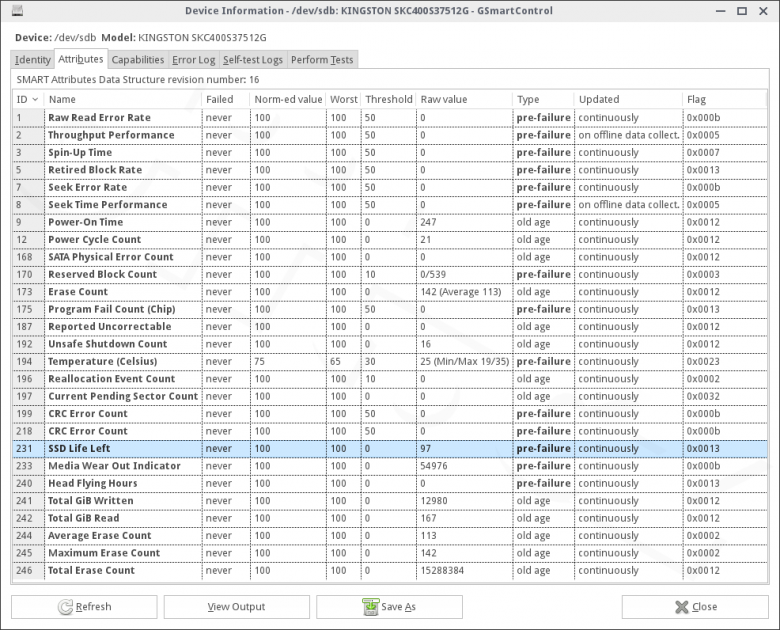The height and width of the screenshot is (630, 780).
Task: Click the Threshold column header
Action: tap(388, 100)
